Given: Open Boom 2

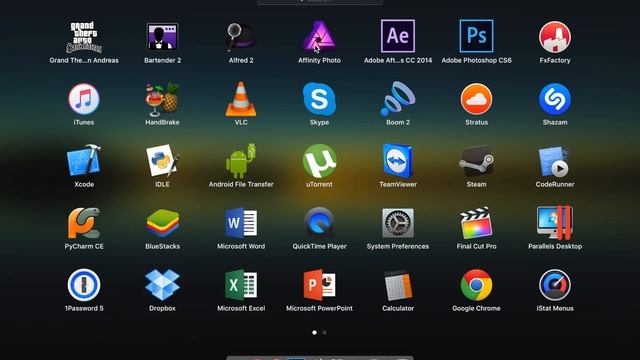Looking at the screenshot, I should (x=398, y=98).
